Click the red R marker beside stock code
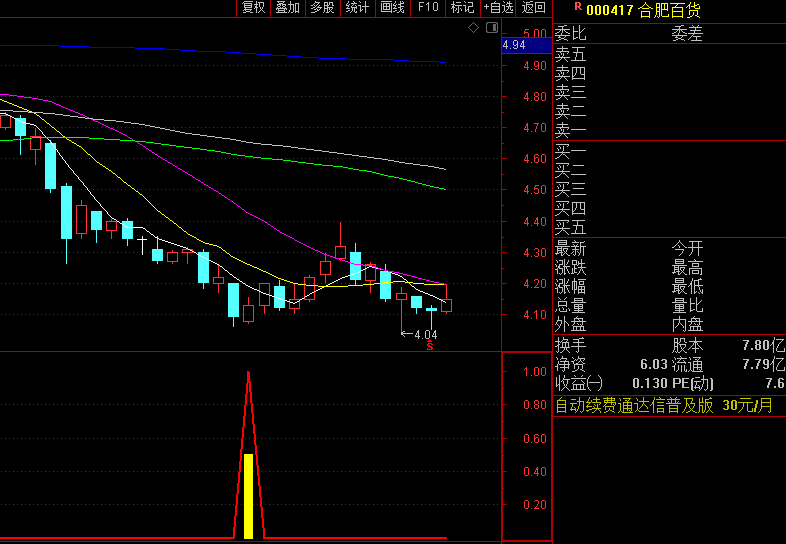 tap(578, 7)
